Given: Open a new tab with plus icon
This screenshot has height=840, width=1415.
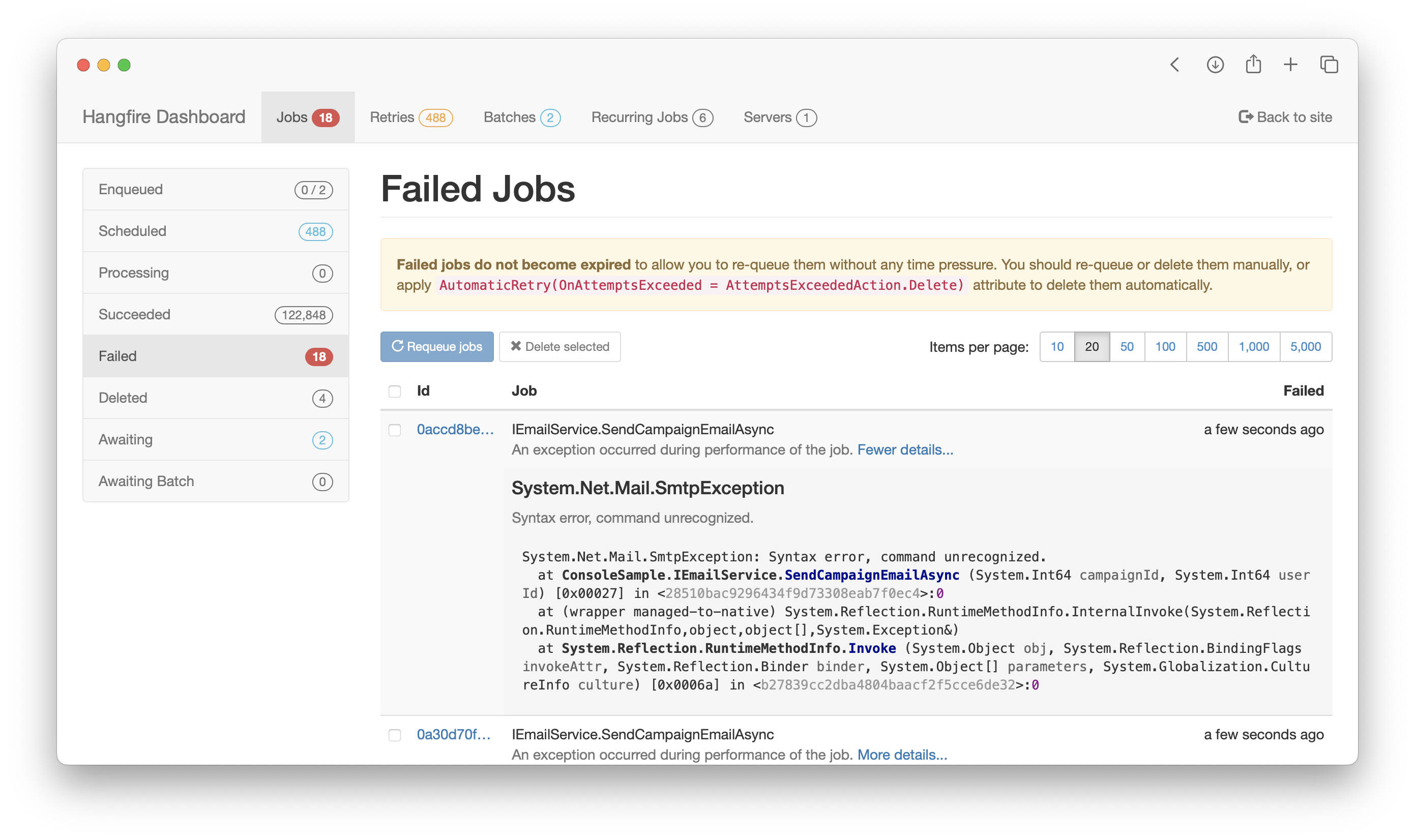Looking at the screenshot, I should (1290, 65).
